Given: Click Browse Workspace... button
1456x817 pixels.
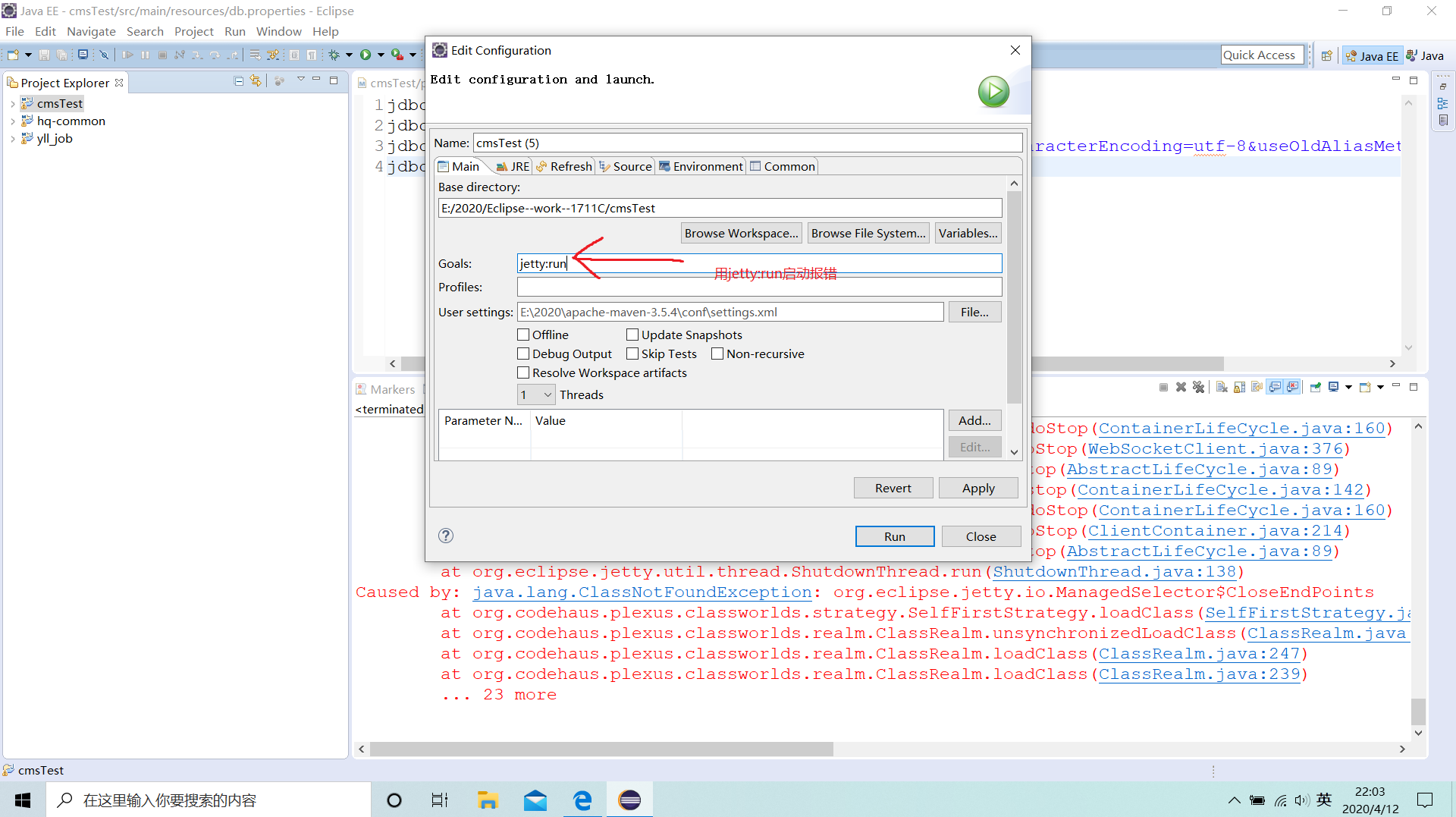Looking at the screenshot, I should coord(742,233).
